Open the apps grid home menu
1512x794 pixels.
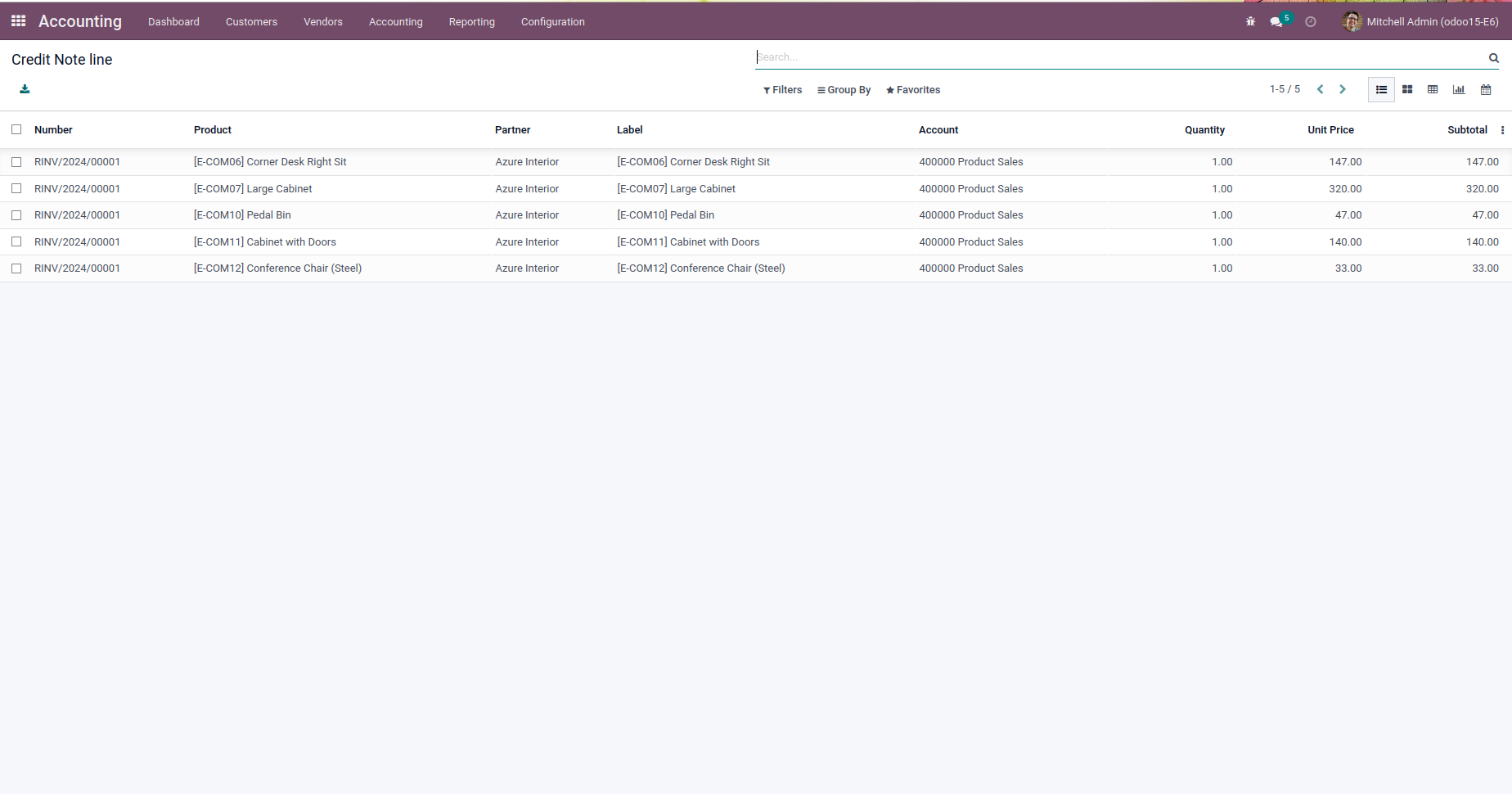click(18, 21)
